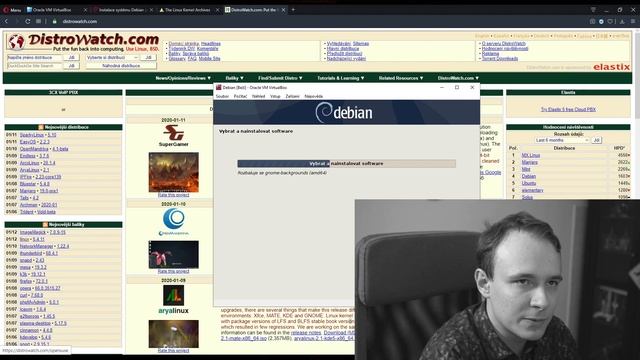Click Rate this project under SuperGamer

(x=173, y=195)
